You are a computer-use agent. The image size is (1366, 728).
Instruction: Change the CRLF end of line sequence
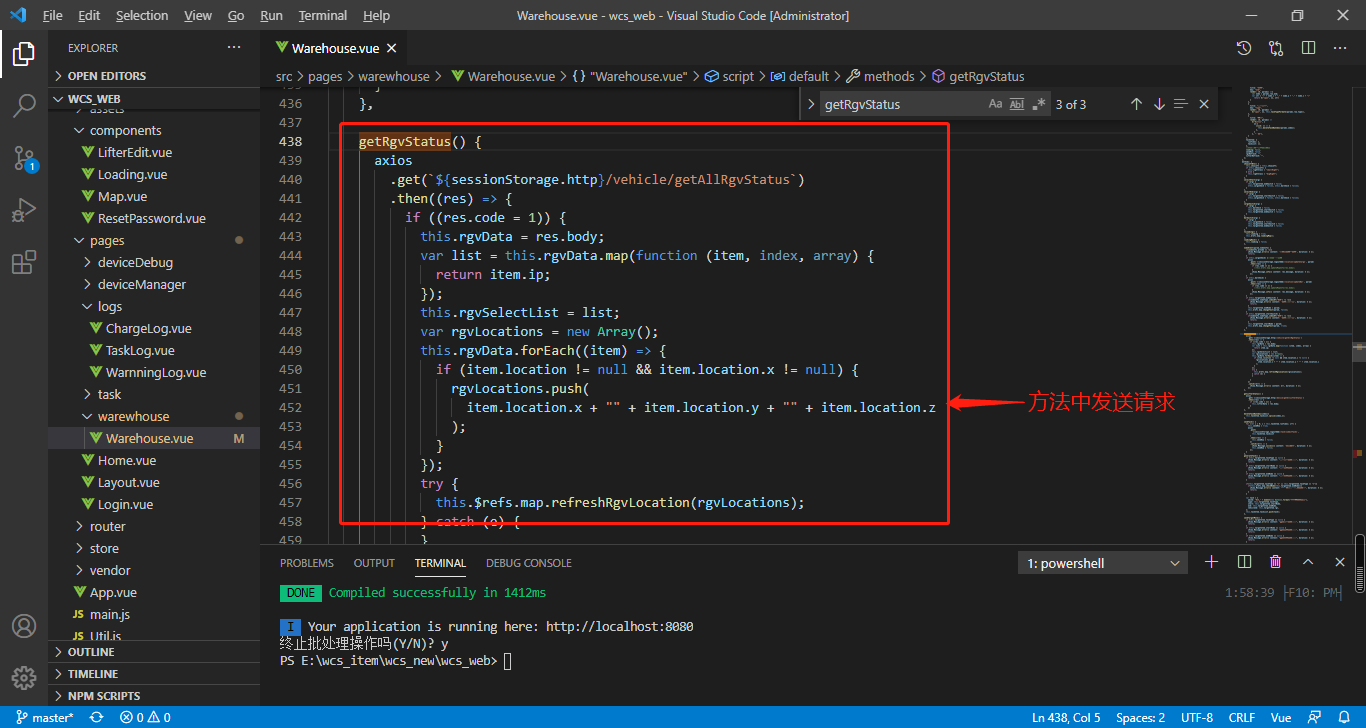pyautogui.click(x=1241, y=717)
